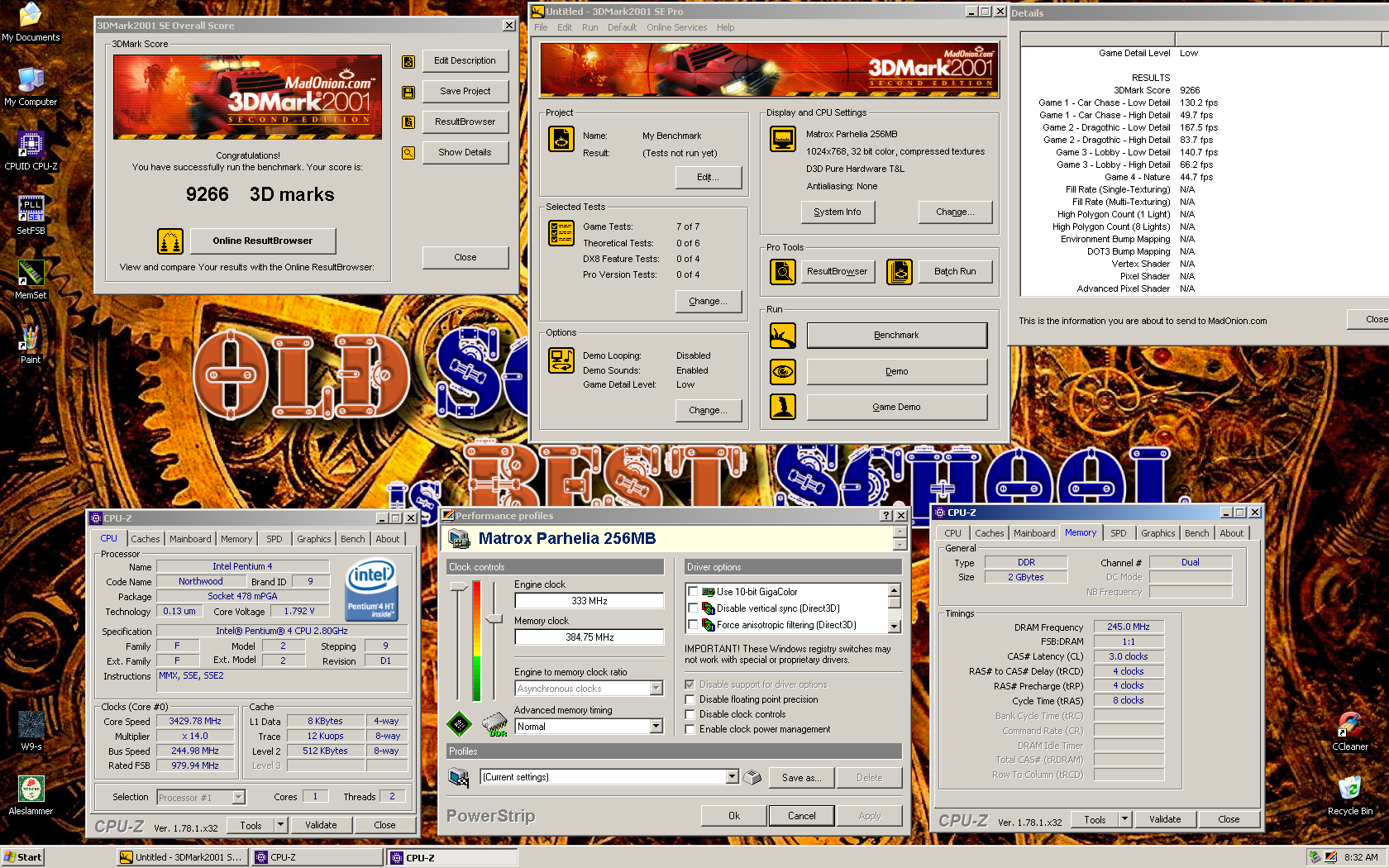This screenshot has height=868, width=1389.
Task: Open My Computer desktop icon
Action: click(31, 86)
